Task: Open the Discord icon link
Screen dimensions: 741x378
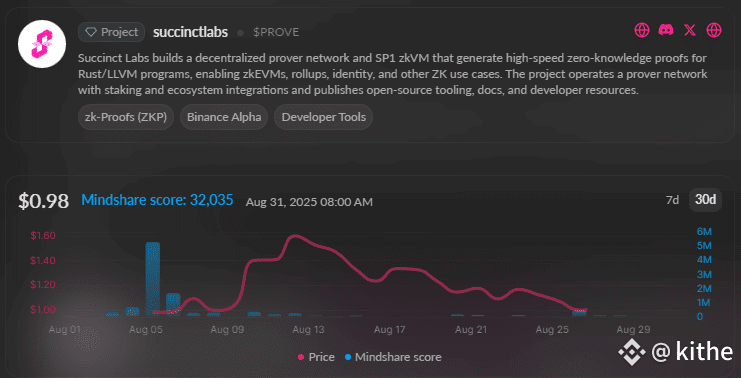Action: coord(666,31)
